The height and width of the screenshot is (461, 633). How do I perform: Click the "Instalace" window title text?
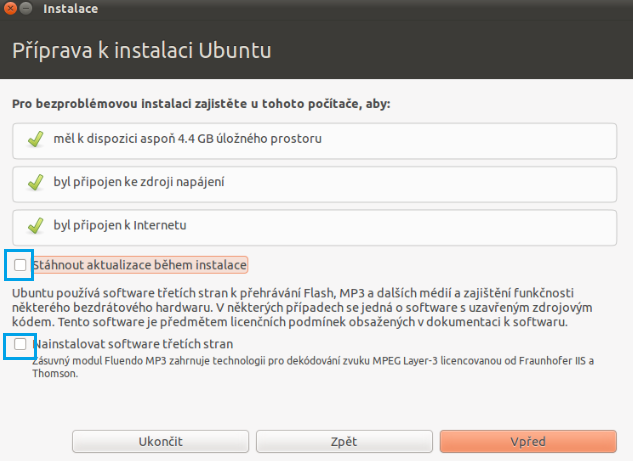[71, 11]
